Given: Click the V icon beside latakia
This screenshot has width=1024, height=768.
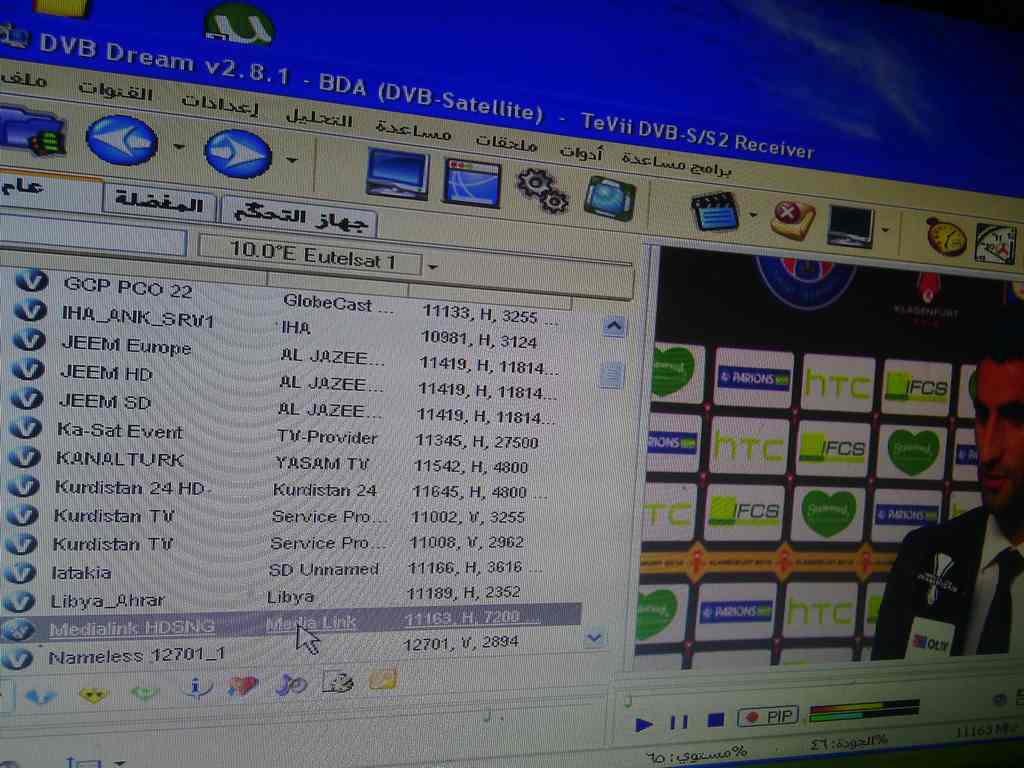Looking at the screenshot, I should [20, 573].
